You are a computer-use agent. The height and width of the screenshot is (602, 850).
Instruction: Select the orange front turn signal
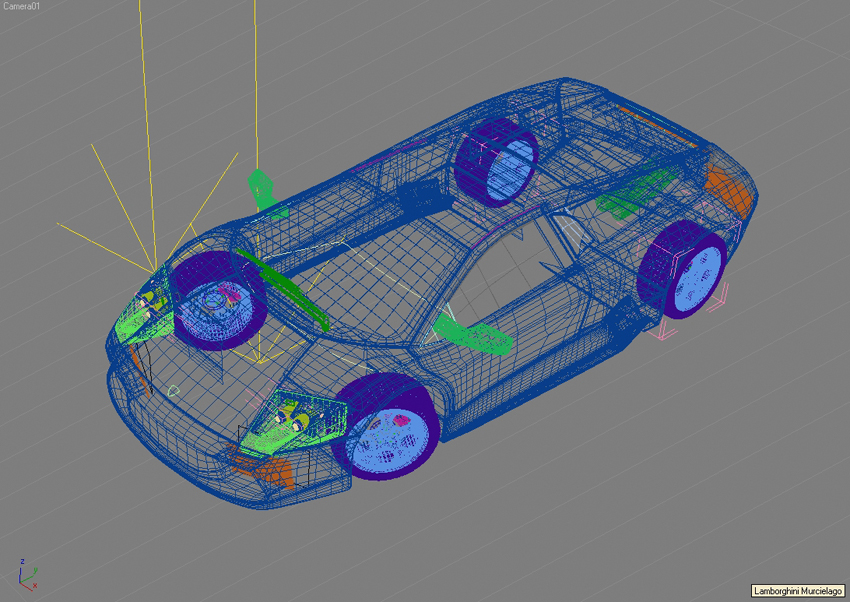(261, 467)
